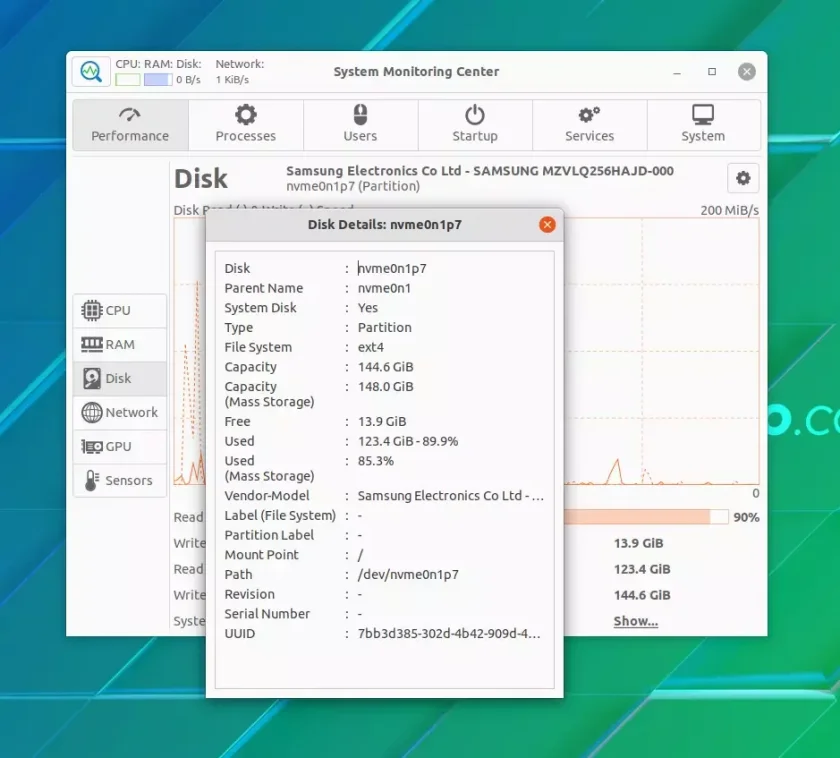Image resolution: width=840 pixels, height=758 pixels.
Task: Open disk settings gear menu
Action: click(742, 178)
